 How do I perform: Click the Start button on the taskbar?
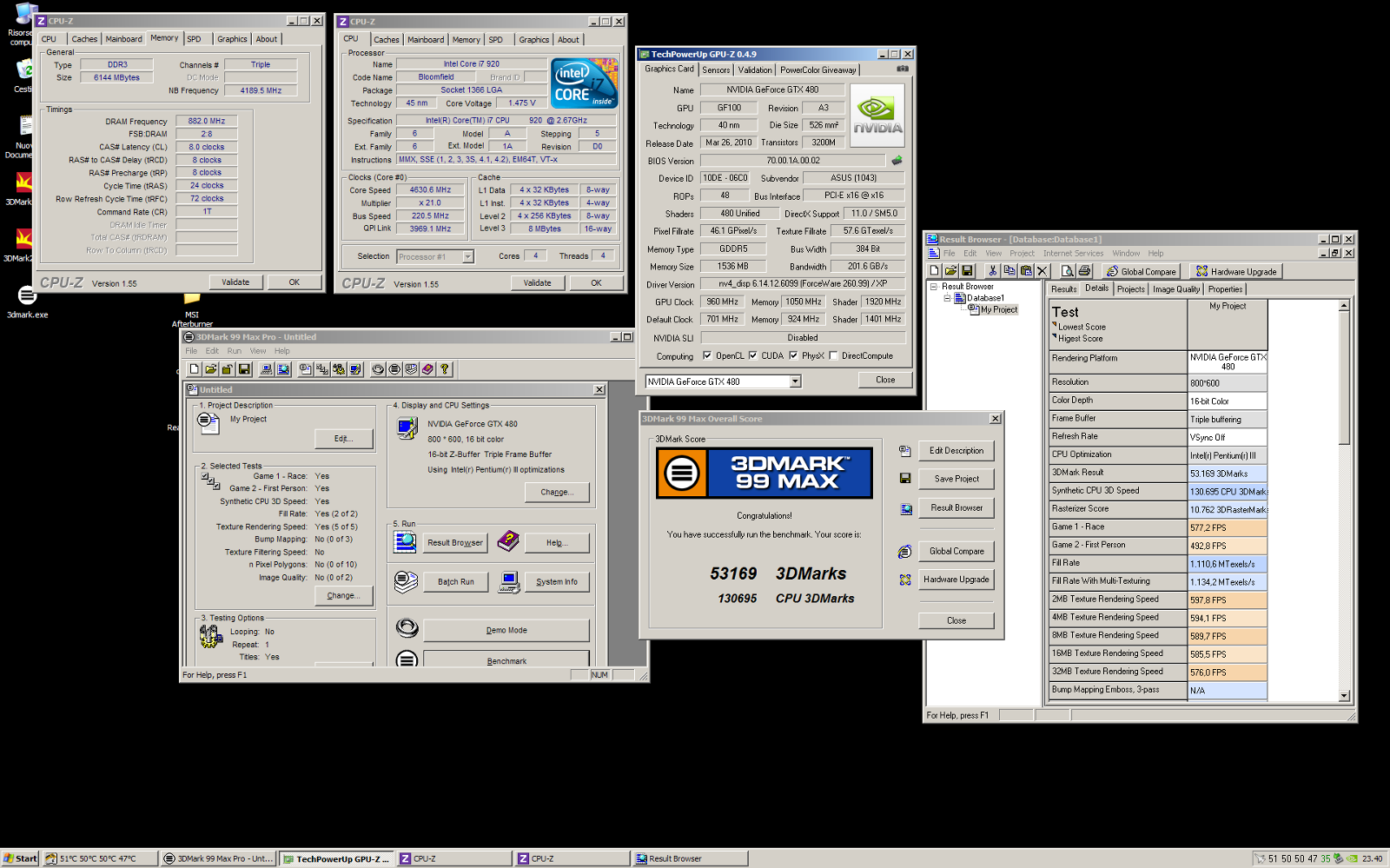click(x=20, y=858)
